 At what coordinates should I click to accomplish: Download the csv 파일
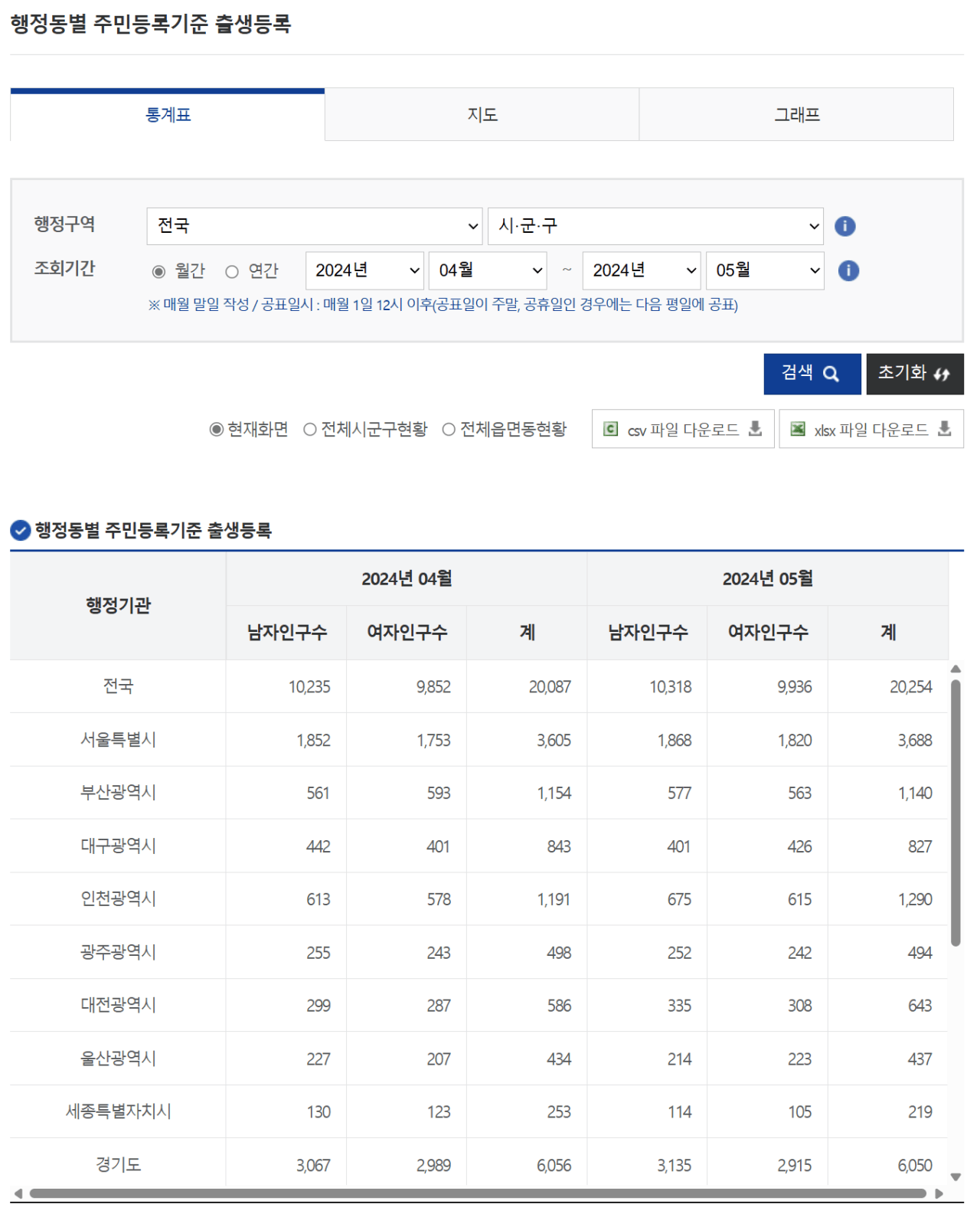(x=683, y=429)
